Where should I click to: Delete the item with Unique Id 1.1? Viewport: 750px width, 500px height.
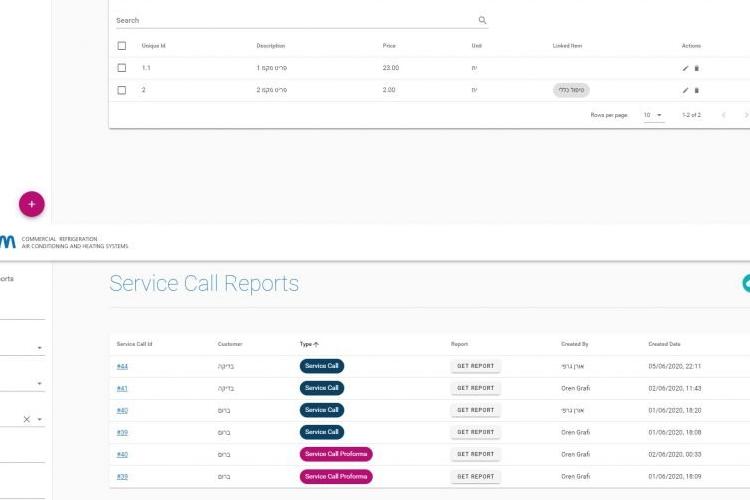tap(696, 68)
